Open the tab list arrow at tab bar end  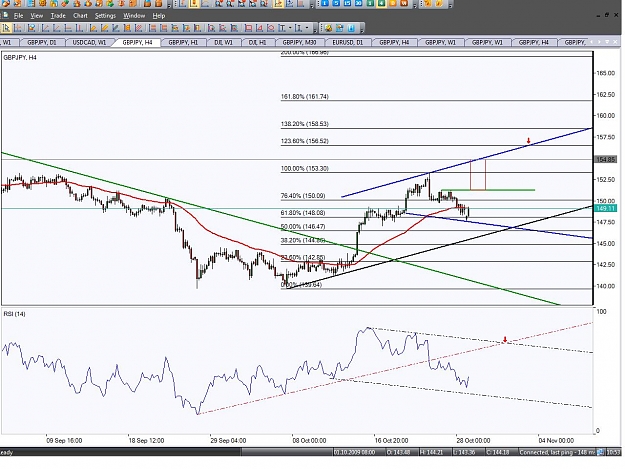tap(607, 41)
